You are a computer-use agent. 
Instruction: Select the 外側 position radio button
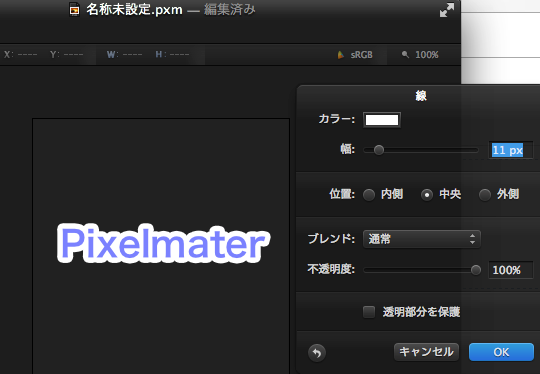pyautogui.click(x=485, y=195)
